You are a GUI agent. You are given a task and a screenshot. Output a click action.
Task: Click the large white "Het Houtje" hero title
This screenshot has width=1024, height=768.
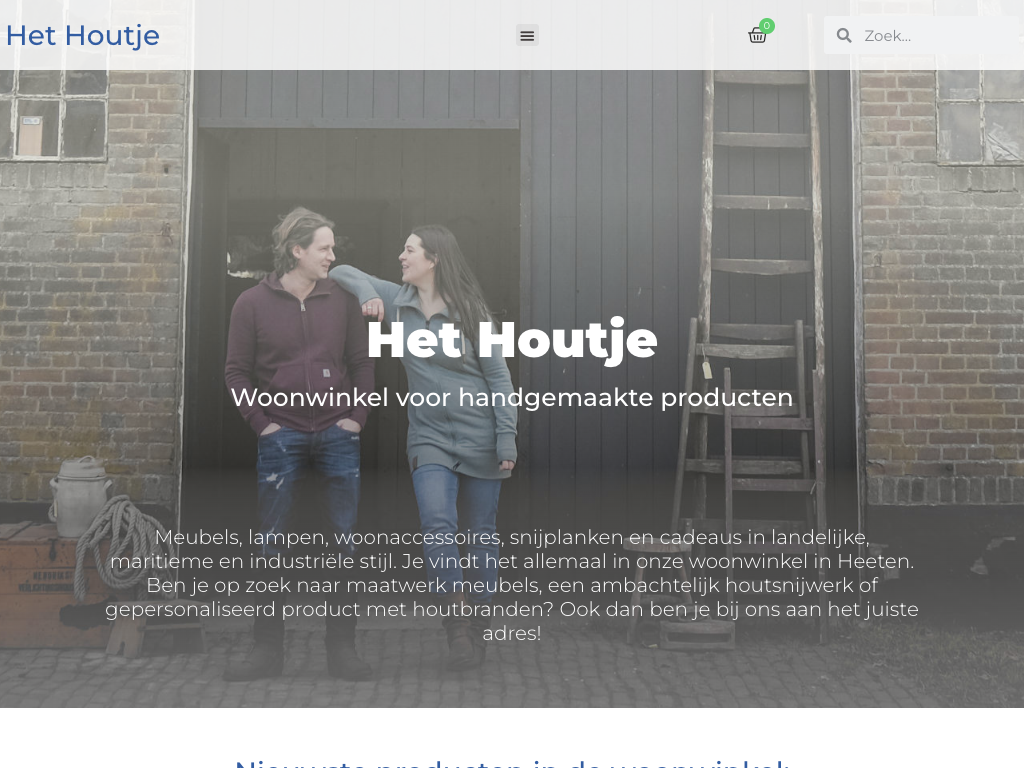point(511,340)
